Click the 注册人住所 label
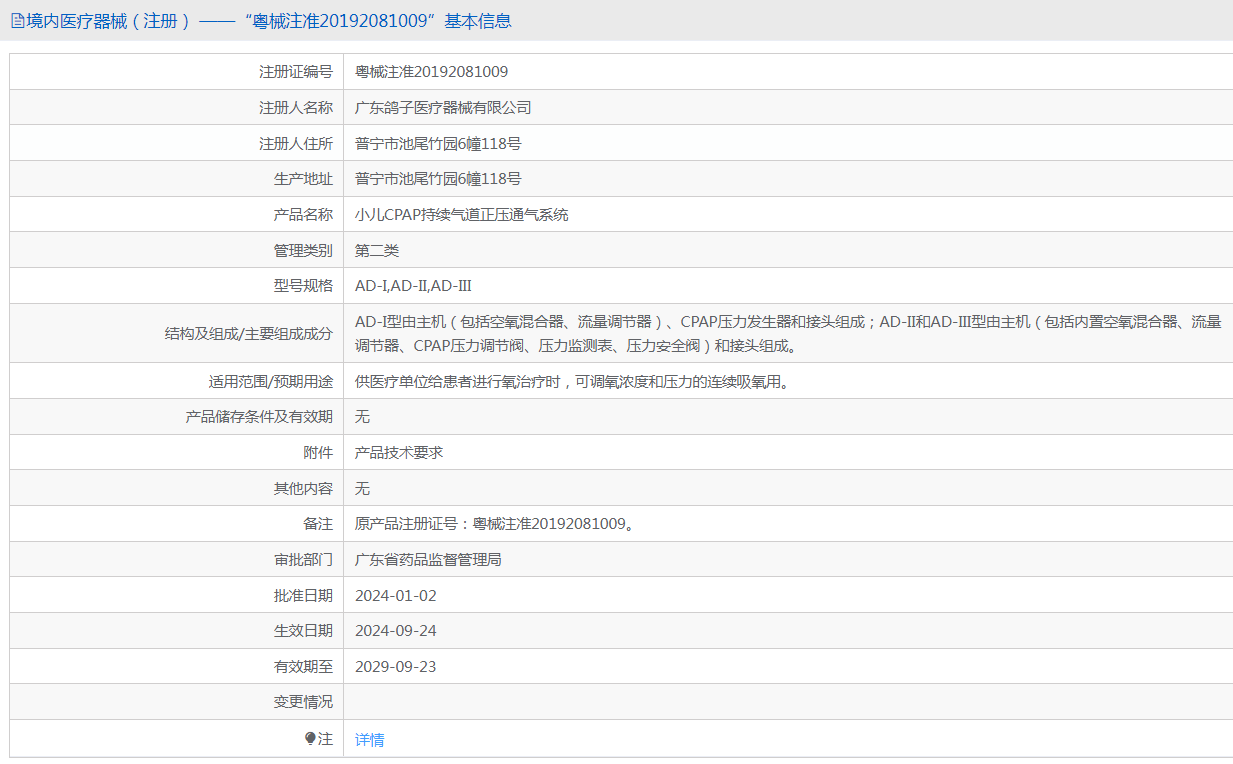 tap(295, 144)
